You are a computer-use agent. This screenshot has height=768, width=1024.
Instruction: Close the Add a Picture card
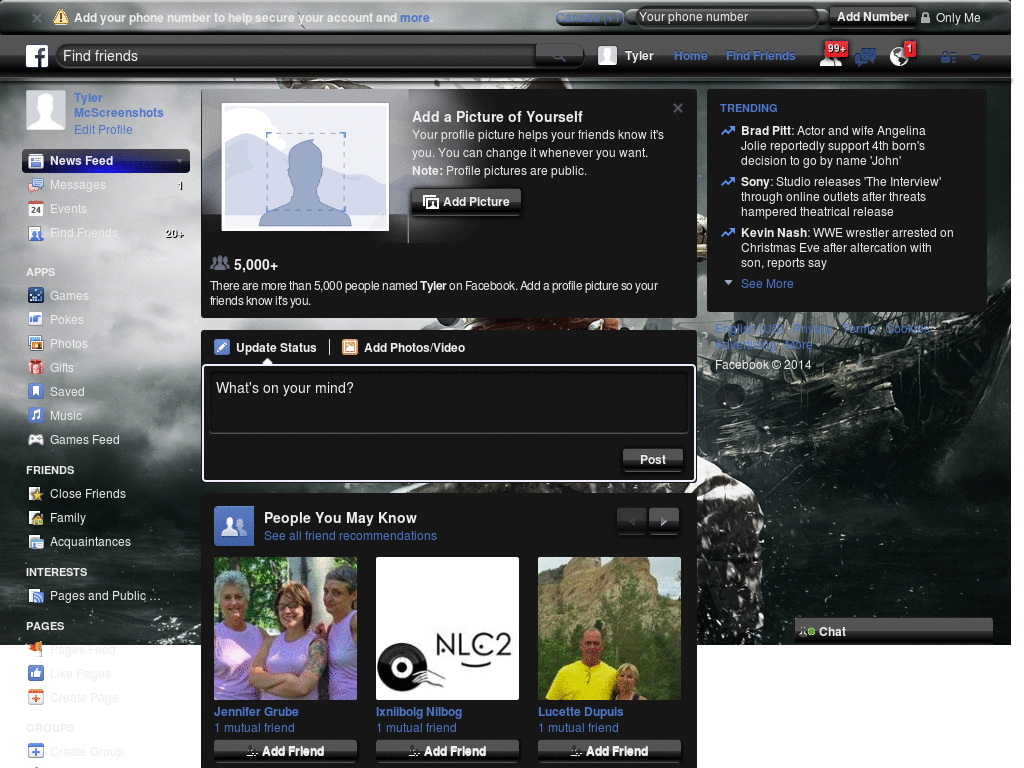[x=678, y=108]
